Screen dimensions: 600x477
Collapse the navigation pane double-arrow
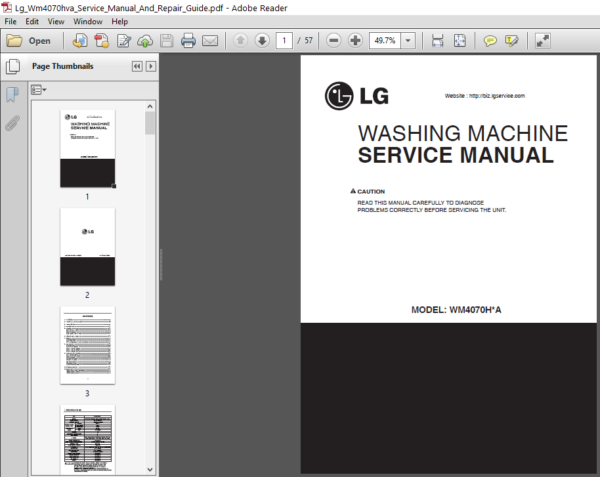(x=137, y=67)
